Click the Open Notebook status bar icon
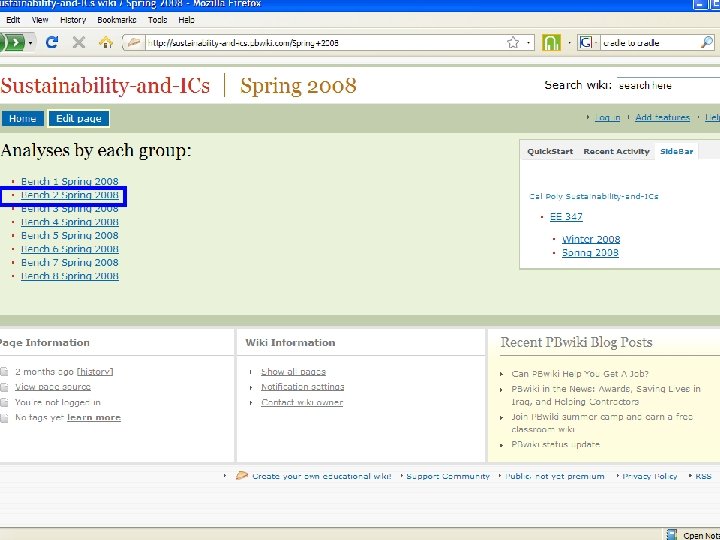The height and width of the screenshot is (540, 720). coord(672,535)
